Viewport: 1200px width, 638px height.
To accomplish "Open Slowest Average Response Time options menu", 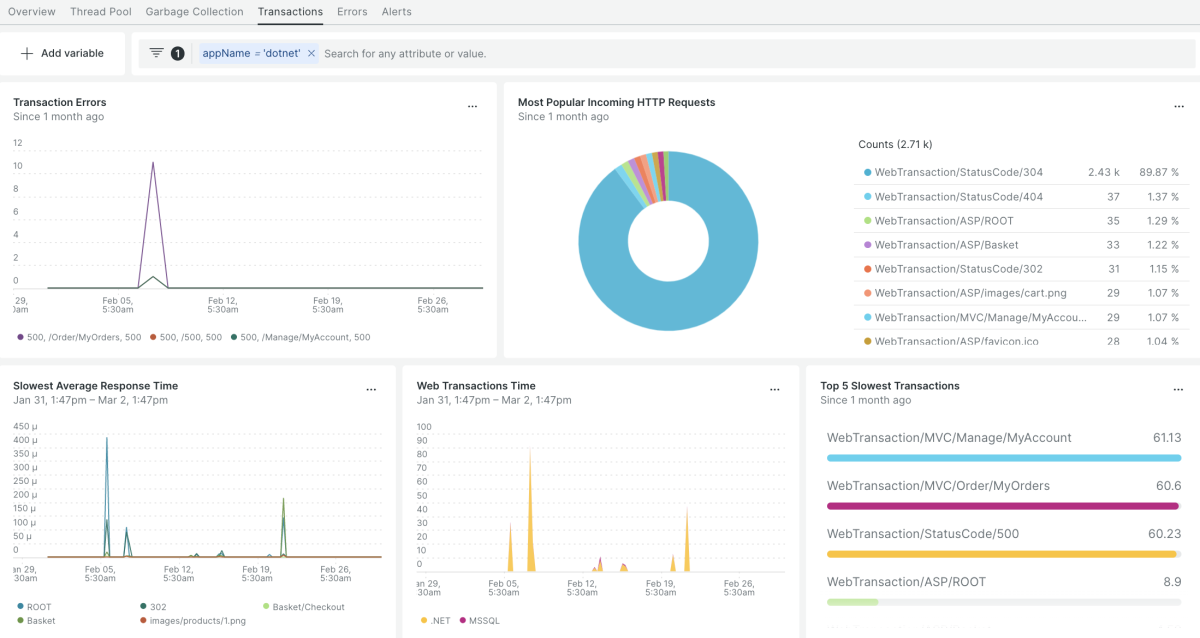I will (371, 390).
